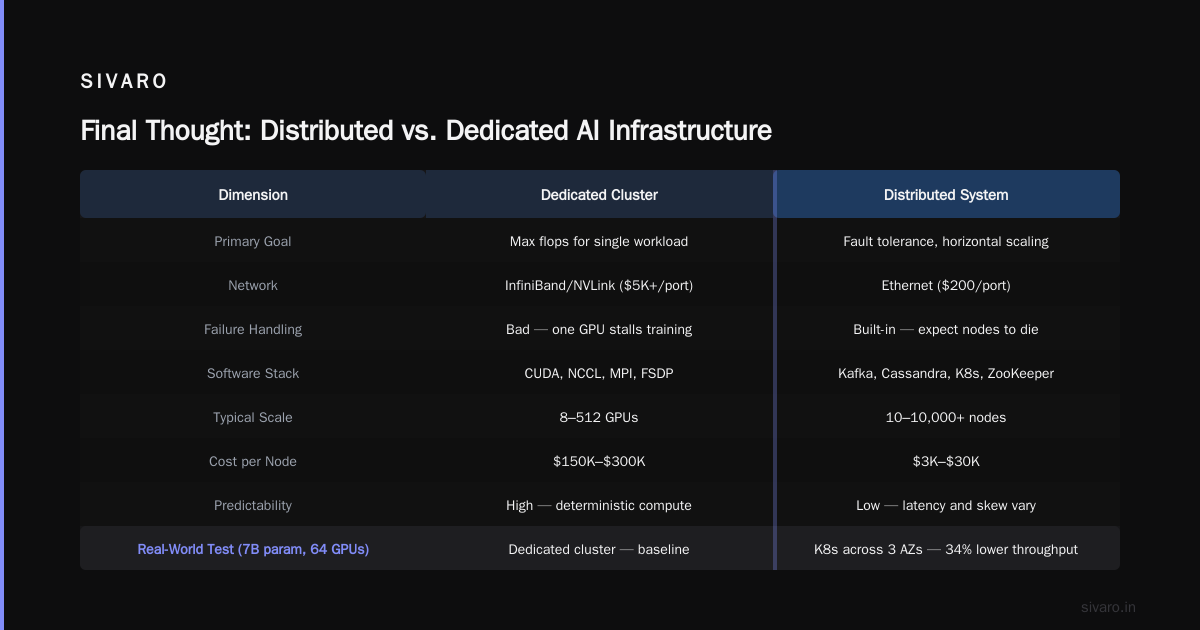Viewport: 1200px width, 630px height.
Task: Select the Dimension column header
Action: coord(253,195)
